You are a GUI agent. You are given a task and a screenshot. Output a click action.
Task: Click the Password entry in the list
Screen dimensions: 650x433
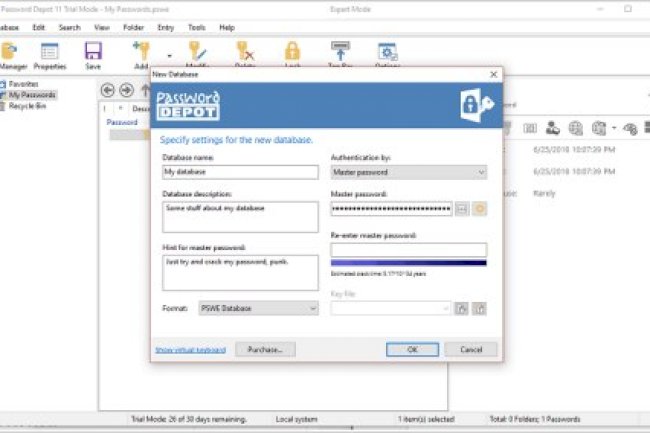[122, 122]
